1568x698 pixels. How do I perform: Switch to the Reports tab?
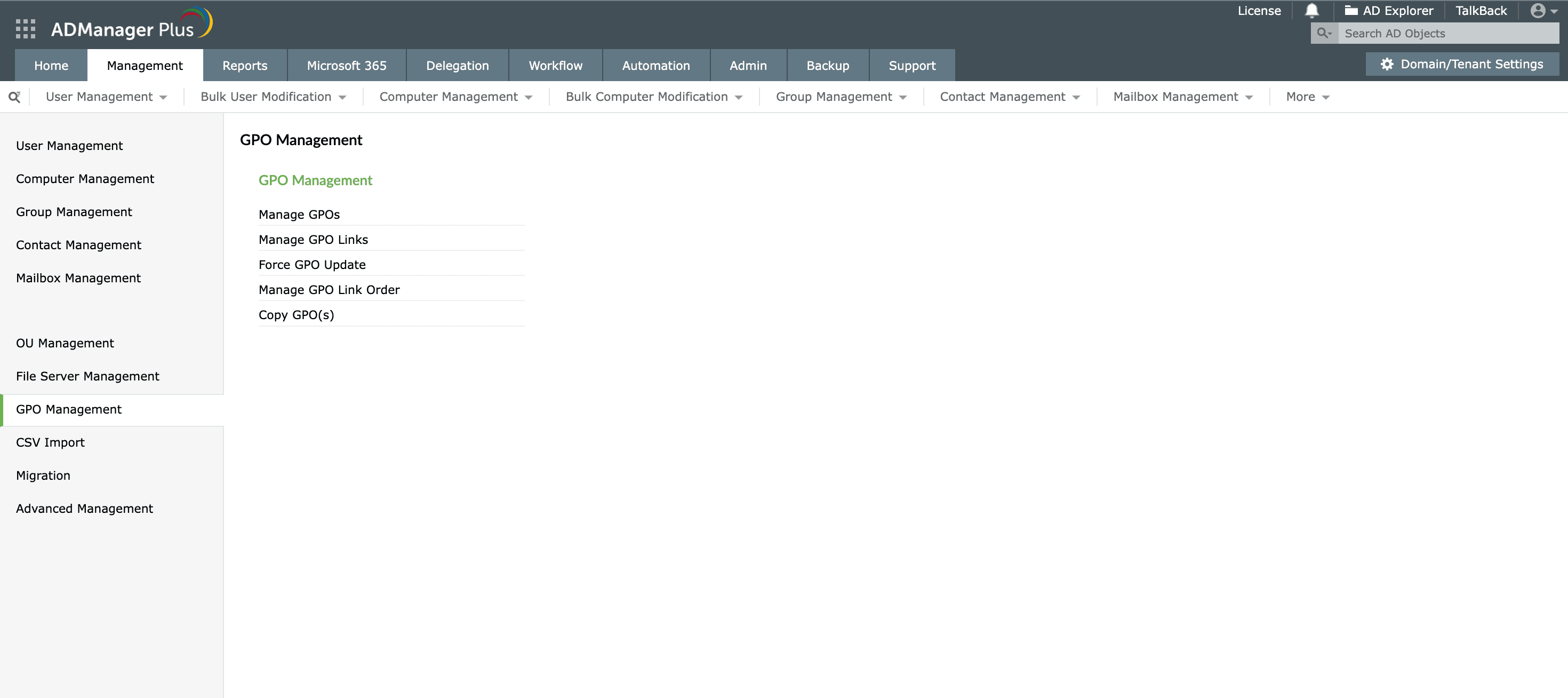point(245,66)
